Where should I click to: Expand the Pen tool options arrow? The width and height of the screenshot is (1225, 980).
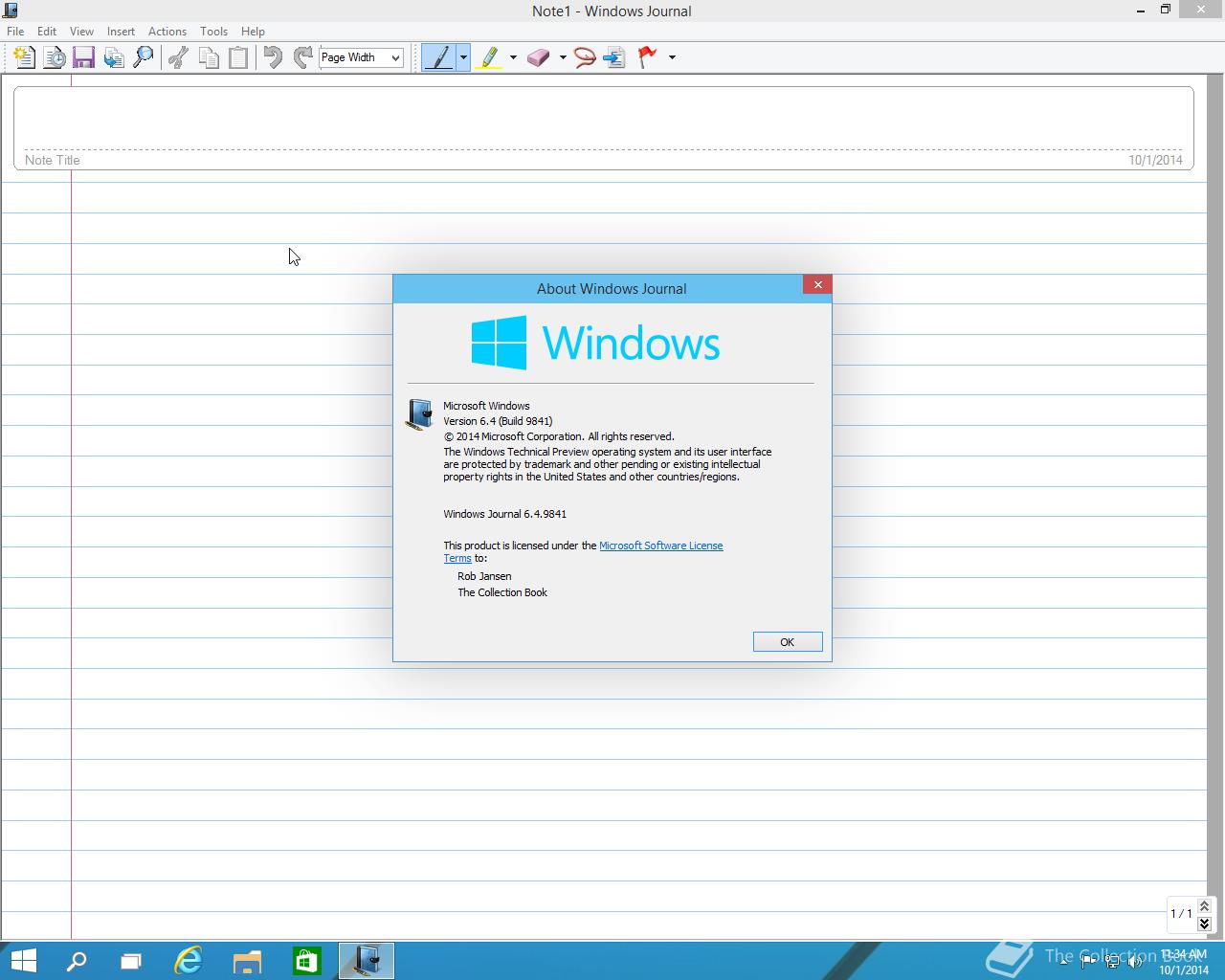tap(463, 57)
